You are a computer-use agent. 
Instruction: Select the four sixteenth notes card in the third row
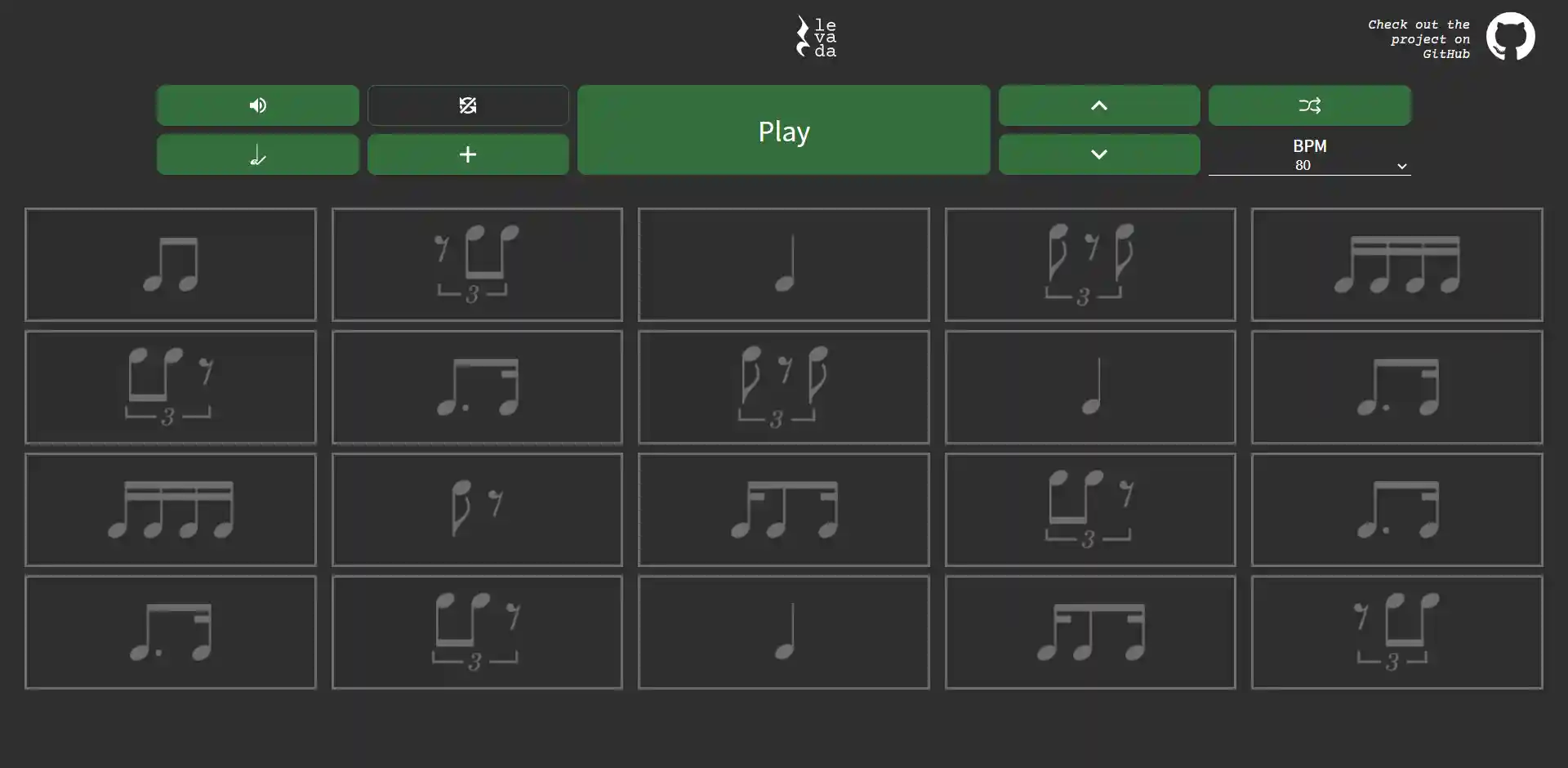[170, 510]
